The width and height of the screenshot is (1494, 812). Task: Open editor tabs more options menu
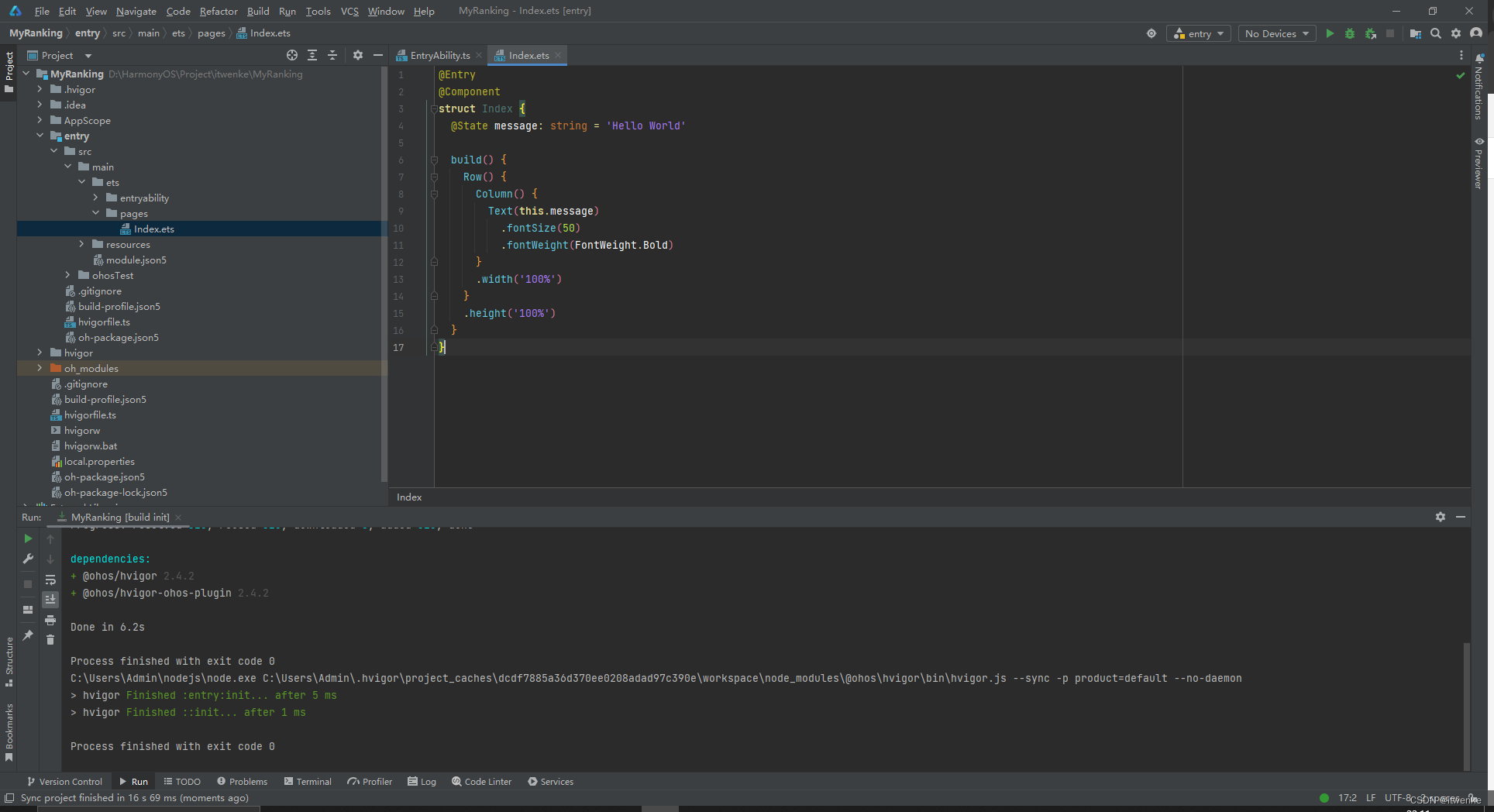click(x=1461, y=55)
